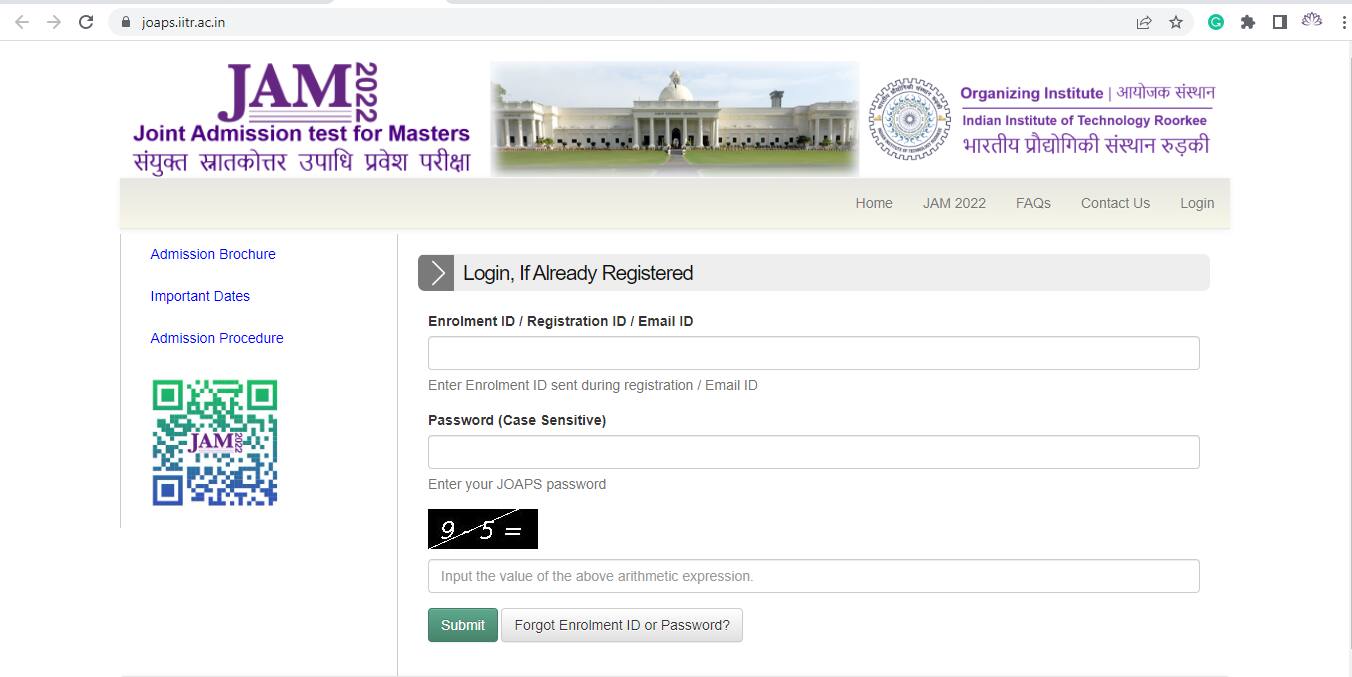Navigate to the Contact Us page
This screenshot has width=1352, height=677.
click(x=1115, y=203)
